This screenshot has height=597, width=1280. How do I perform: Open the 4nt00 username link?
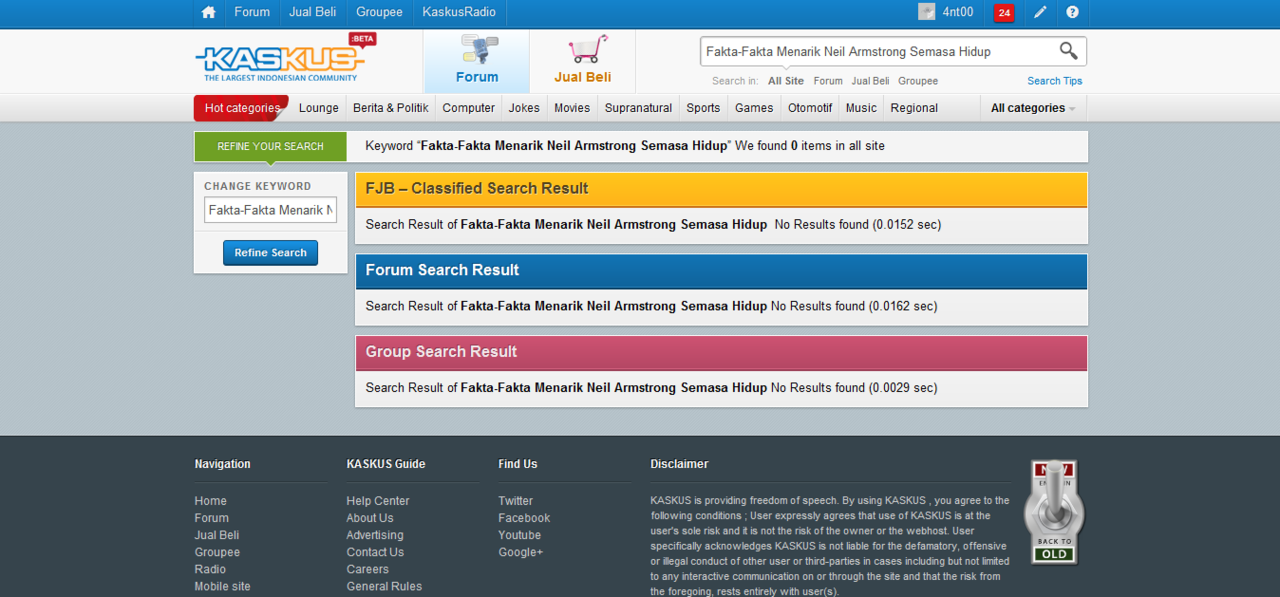[x=958, y=12]
